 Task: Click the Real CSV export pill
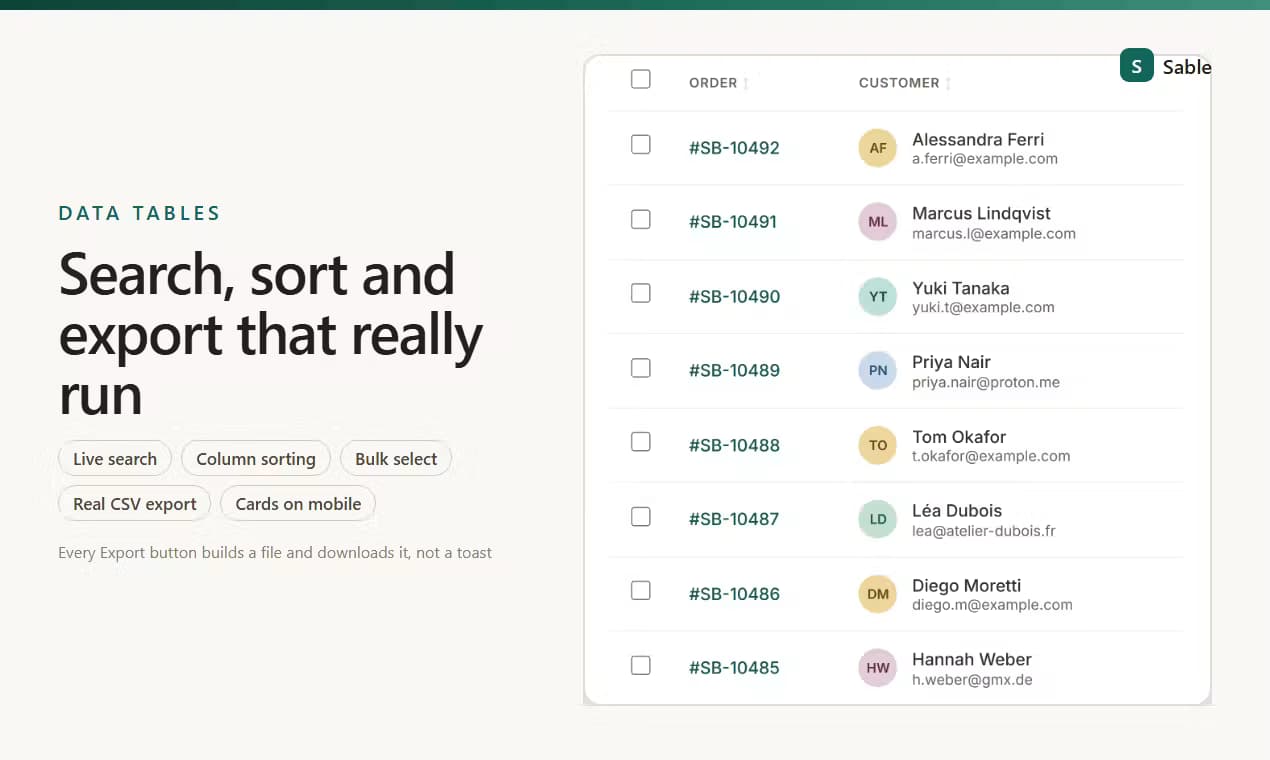pos(135,504)
